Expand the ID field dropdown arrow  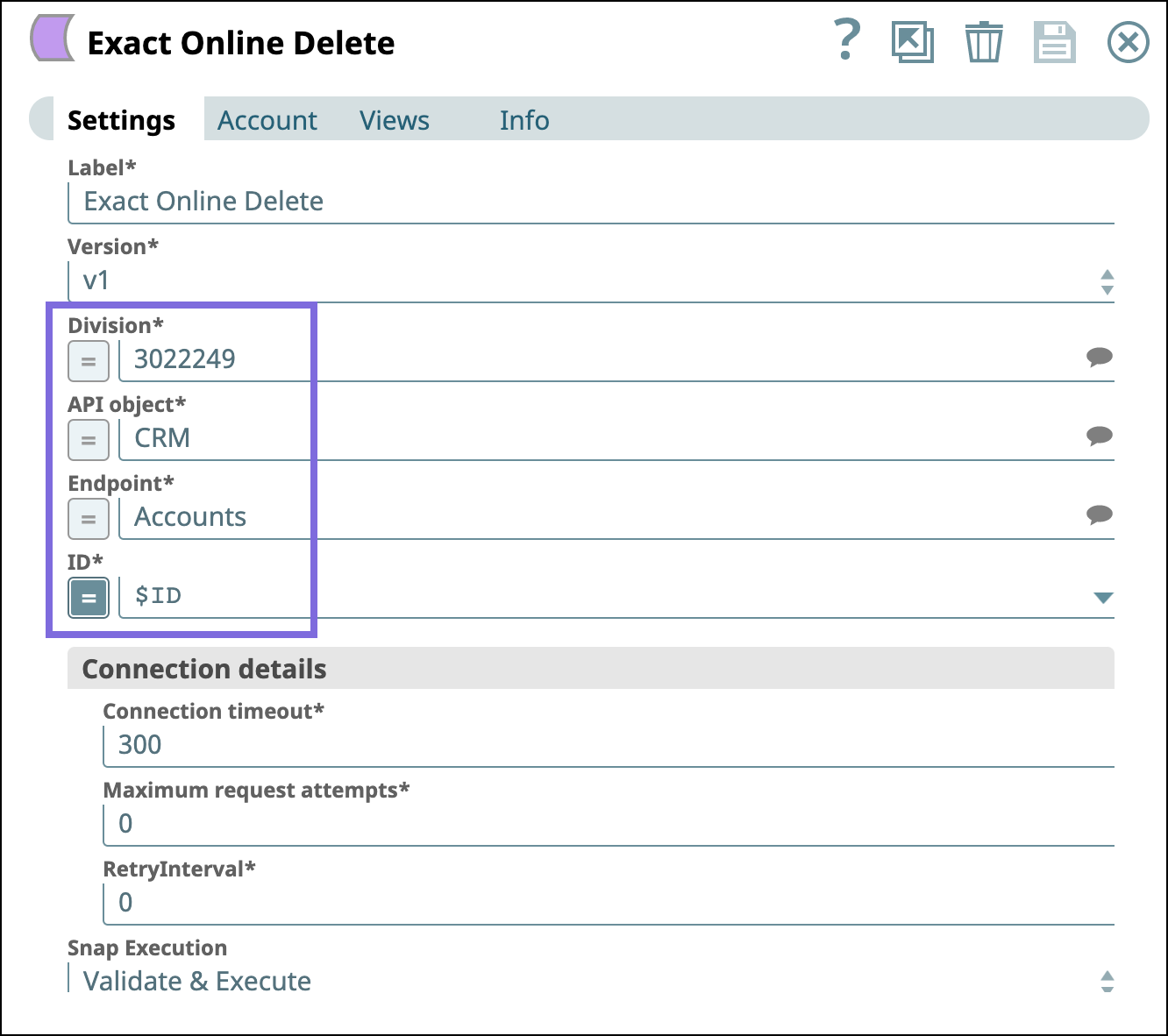1103,598
